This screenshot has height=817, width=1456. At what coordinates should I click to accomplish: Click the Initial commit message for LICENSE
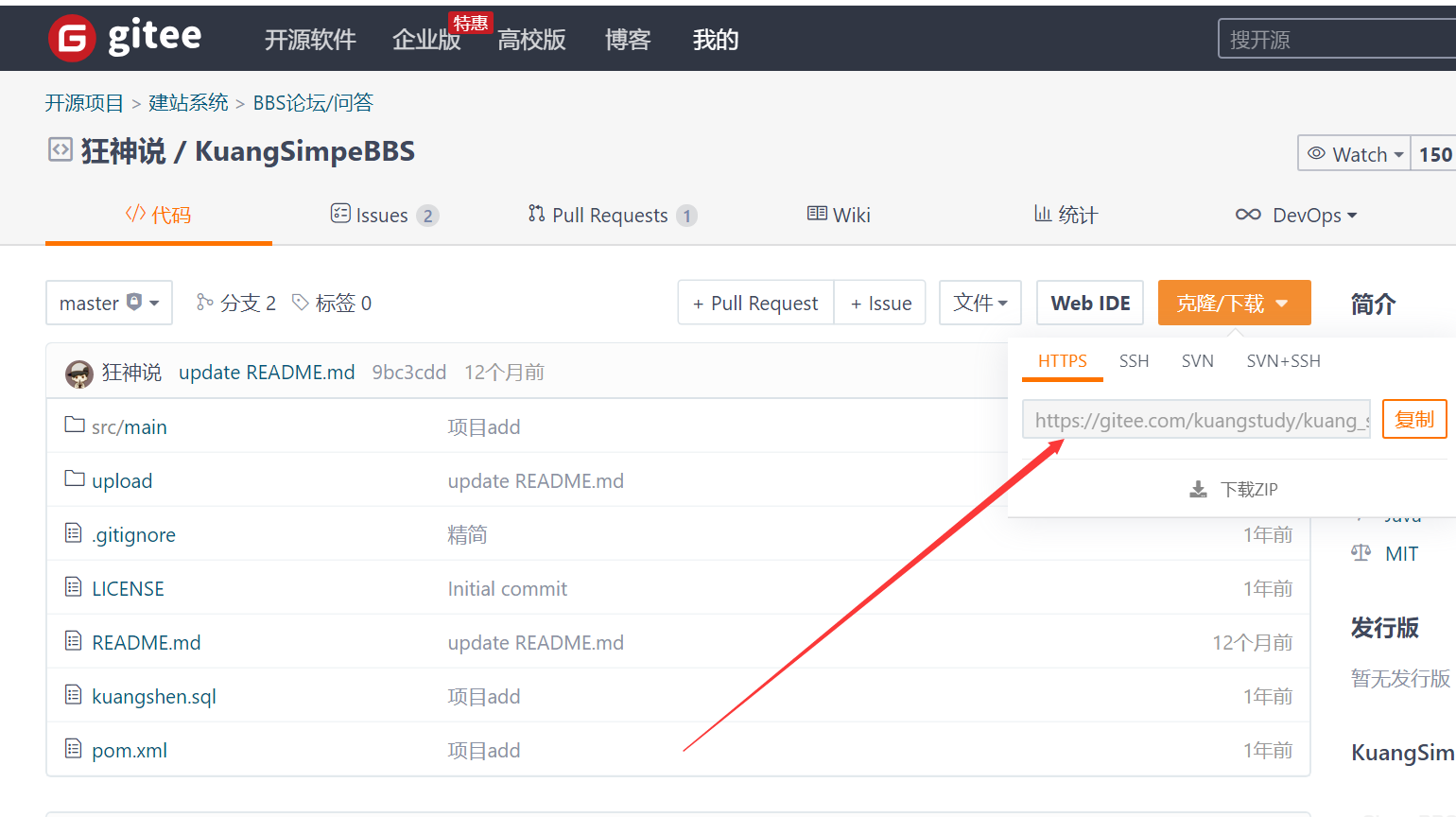click(x=508, y=588)
